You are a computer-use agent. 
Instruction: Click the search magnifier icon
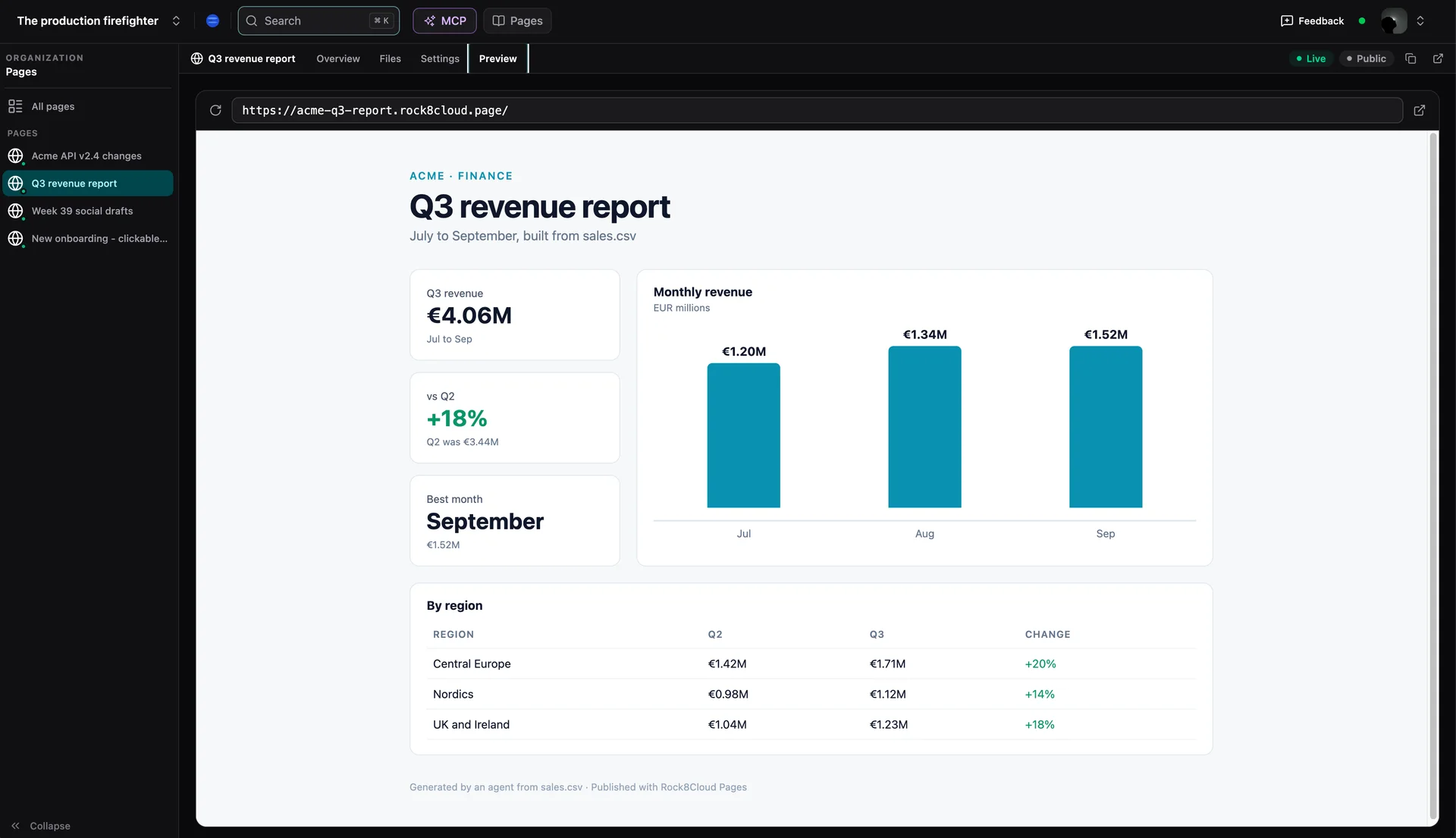pos(252,20)
